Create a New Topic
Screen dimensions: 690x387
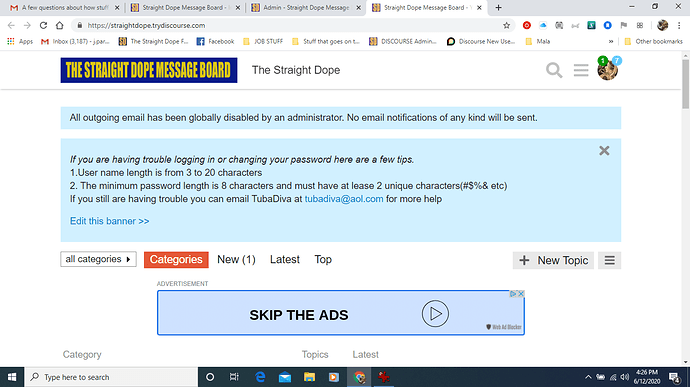553,260
